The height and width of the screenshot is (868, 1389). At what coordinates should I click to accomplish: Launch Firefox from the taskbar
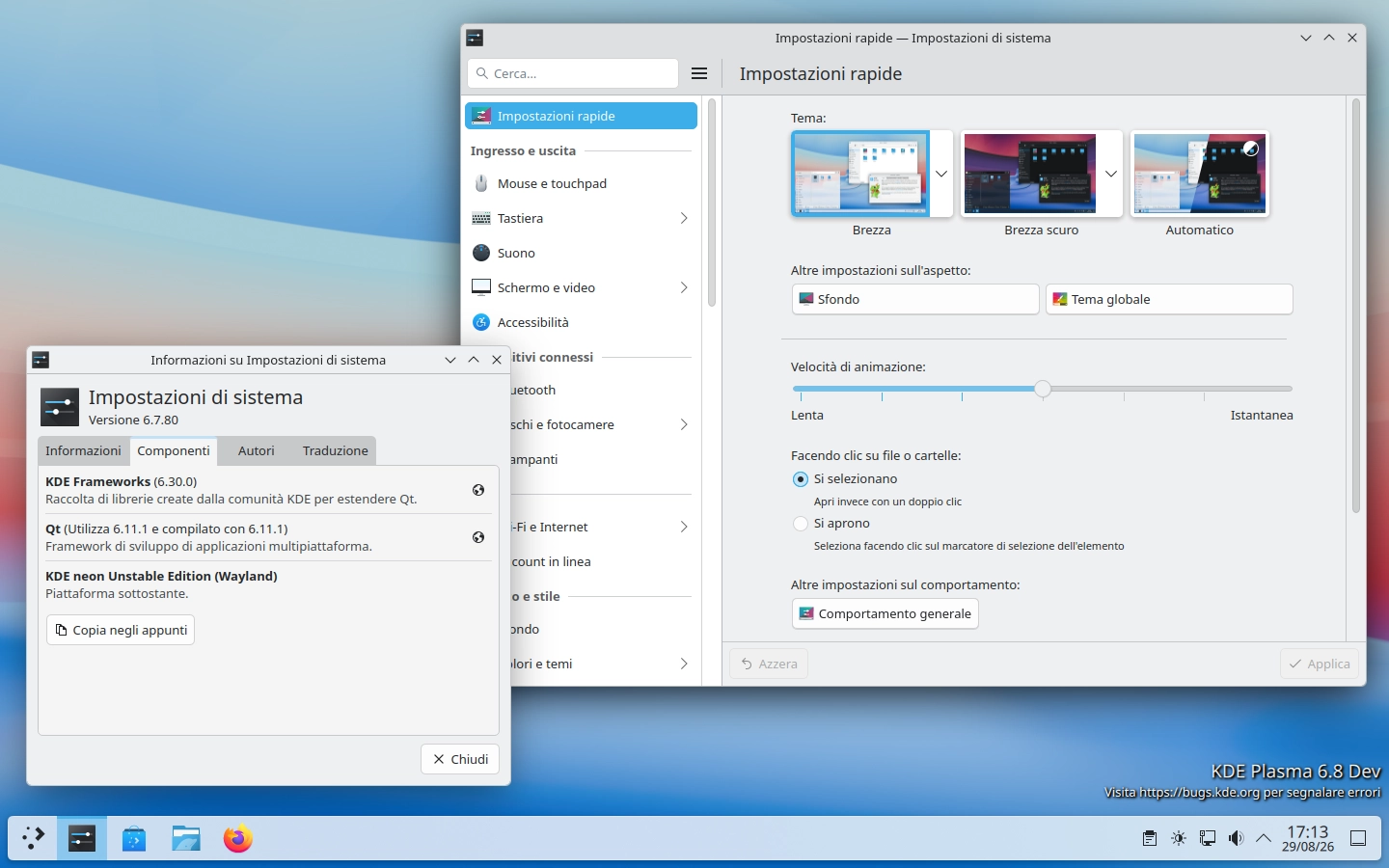tap(238, 838)
